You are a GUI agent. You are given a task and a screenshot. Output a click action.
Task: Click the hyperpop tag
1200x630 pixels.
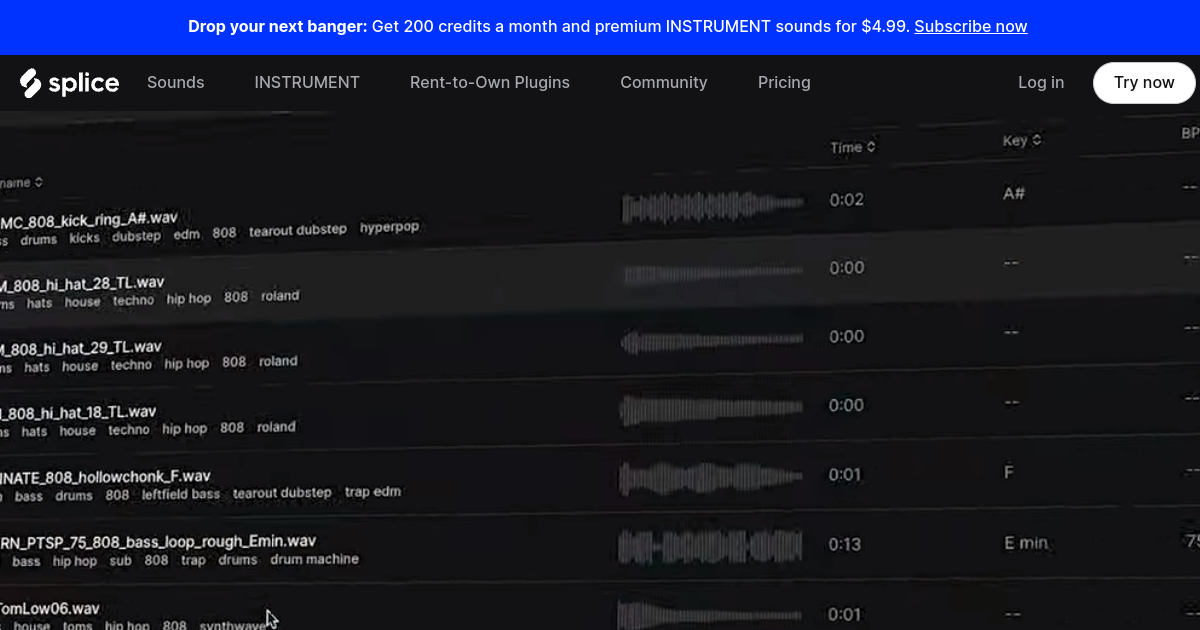pyautogui.click(x=390, y=227)
